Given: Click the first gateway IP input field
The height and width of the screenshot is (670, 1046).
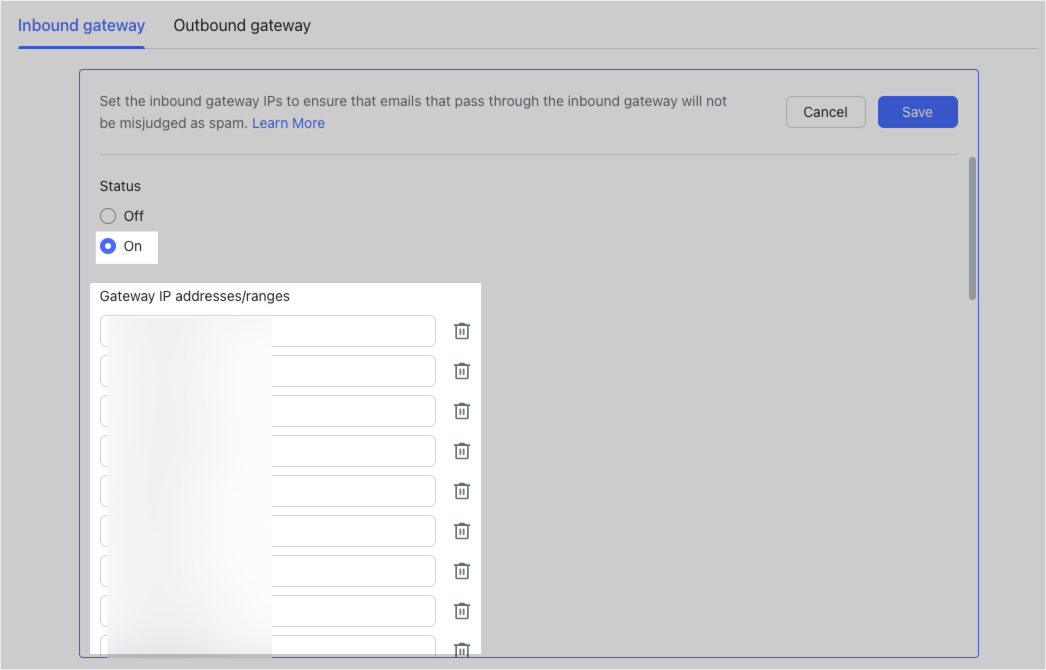Looking at the screenshot, I should 267,330.
